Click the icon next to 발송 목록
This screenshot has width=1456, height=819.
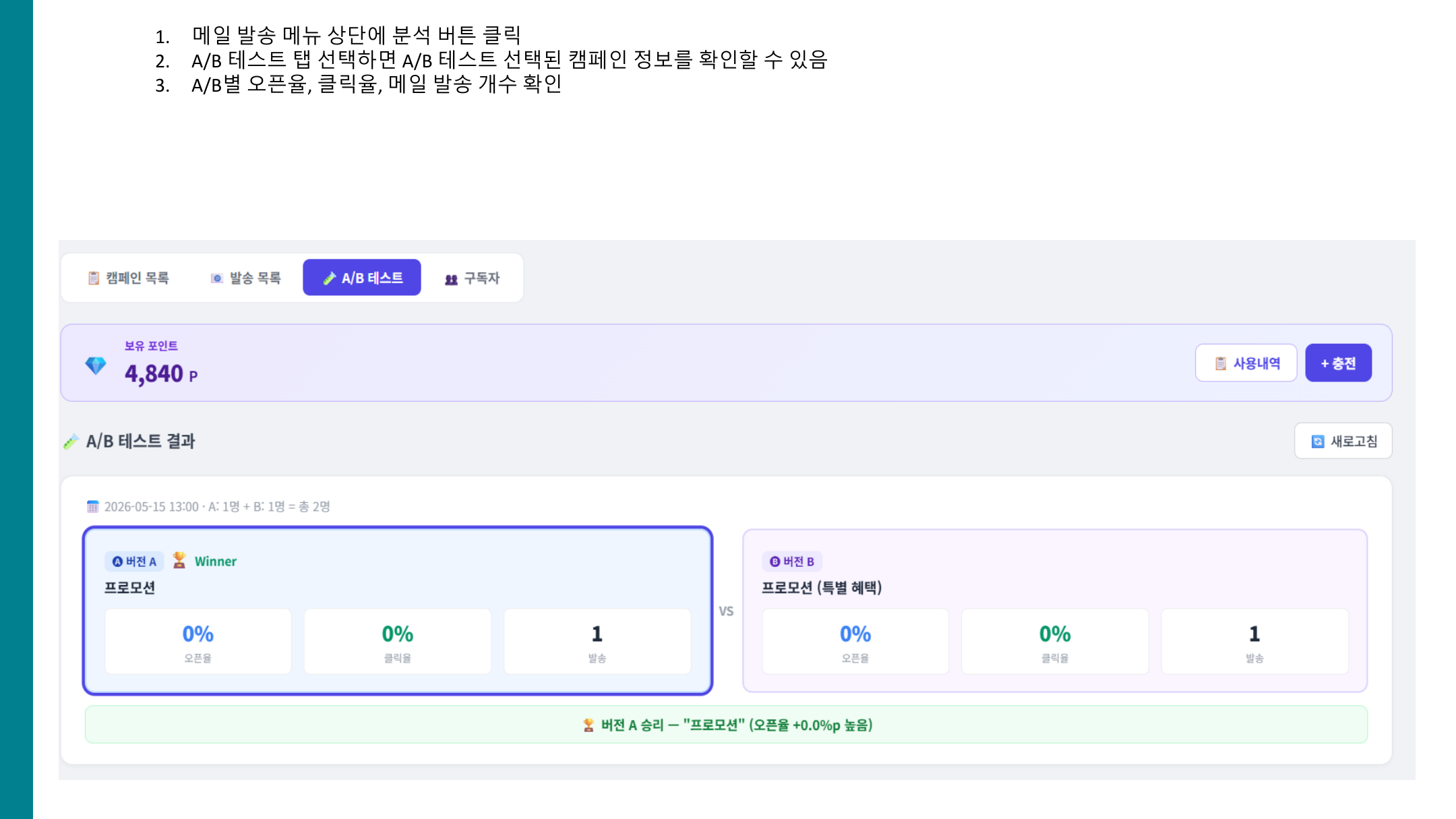216,278
